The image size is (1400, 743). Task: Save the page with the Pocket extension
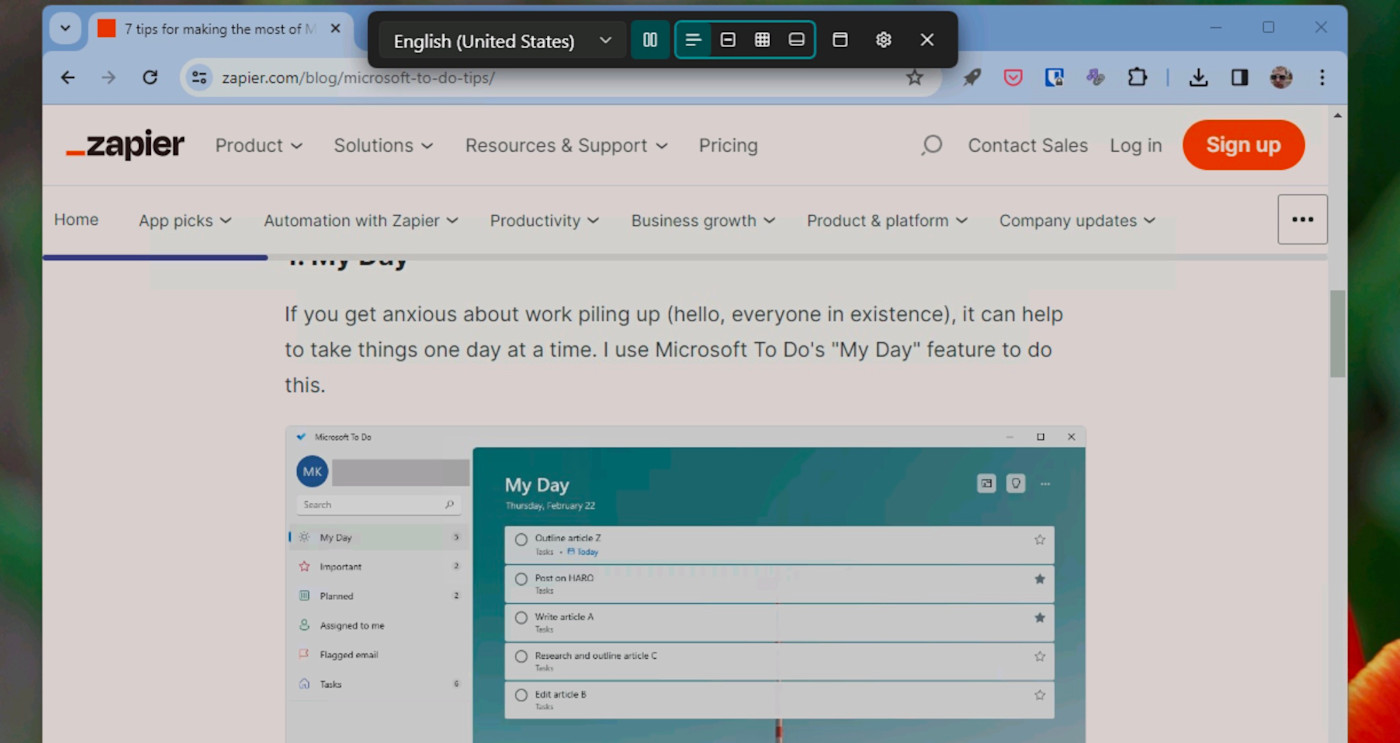click(1013, 77)
